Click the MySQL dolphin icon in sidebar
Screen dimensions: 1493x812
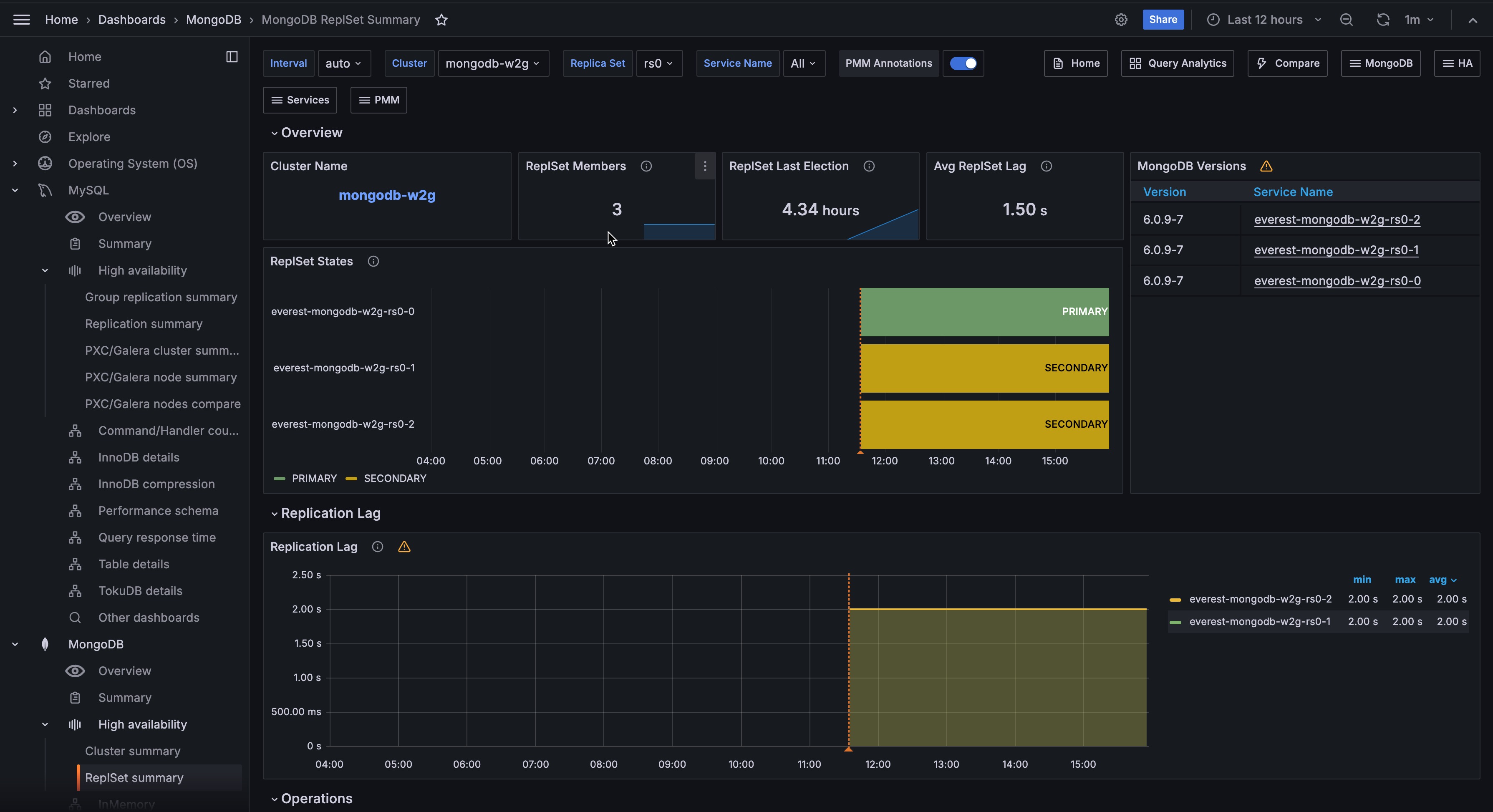(45, 190)
